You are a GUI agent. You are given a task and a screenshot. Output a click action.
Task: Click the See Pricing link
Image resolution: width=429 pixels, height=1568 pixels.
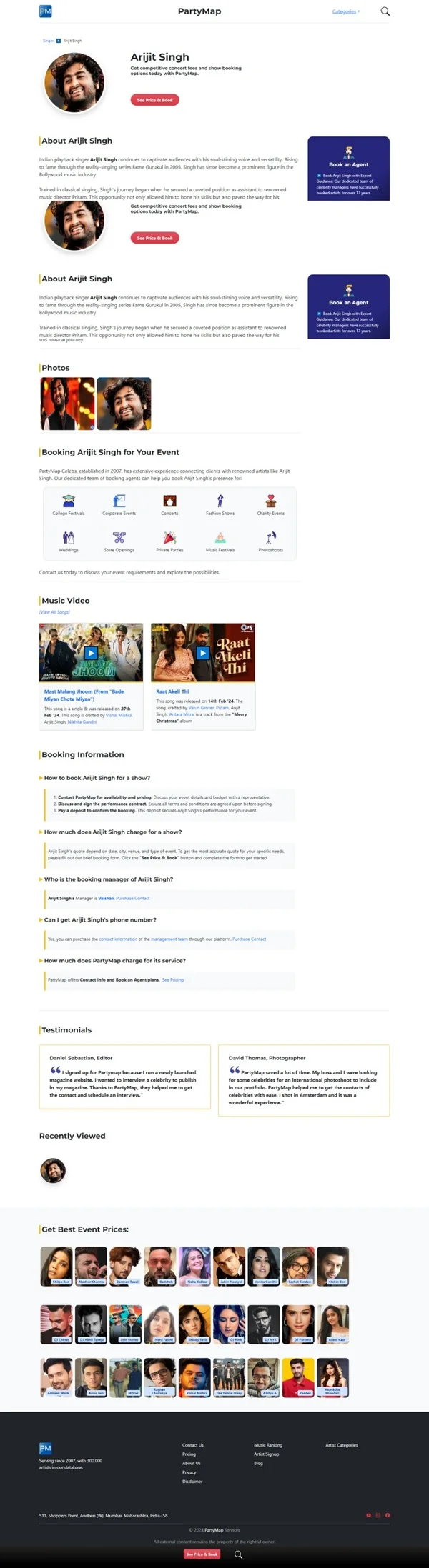point(172,980)
